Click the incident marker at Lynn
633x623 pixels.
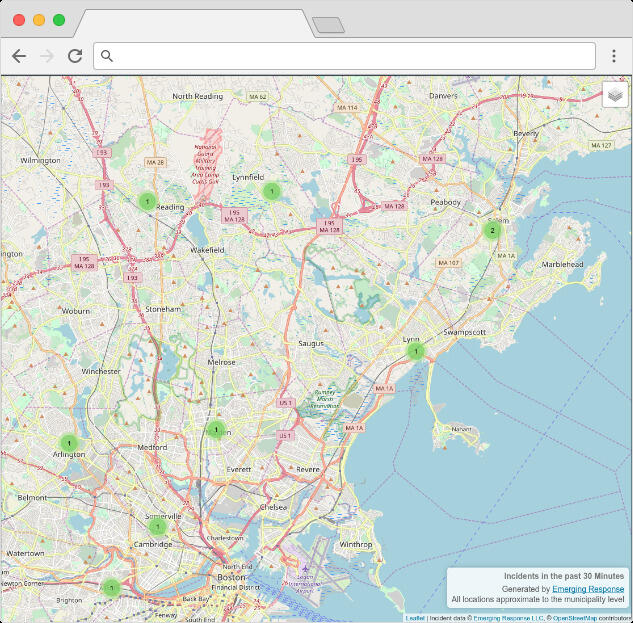(x=416, y=351)
